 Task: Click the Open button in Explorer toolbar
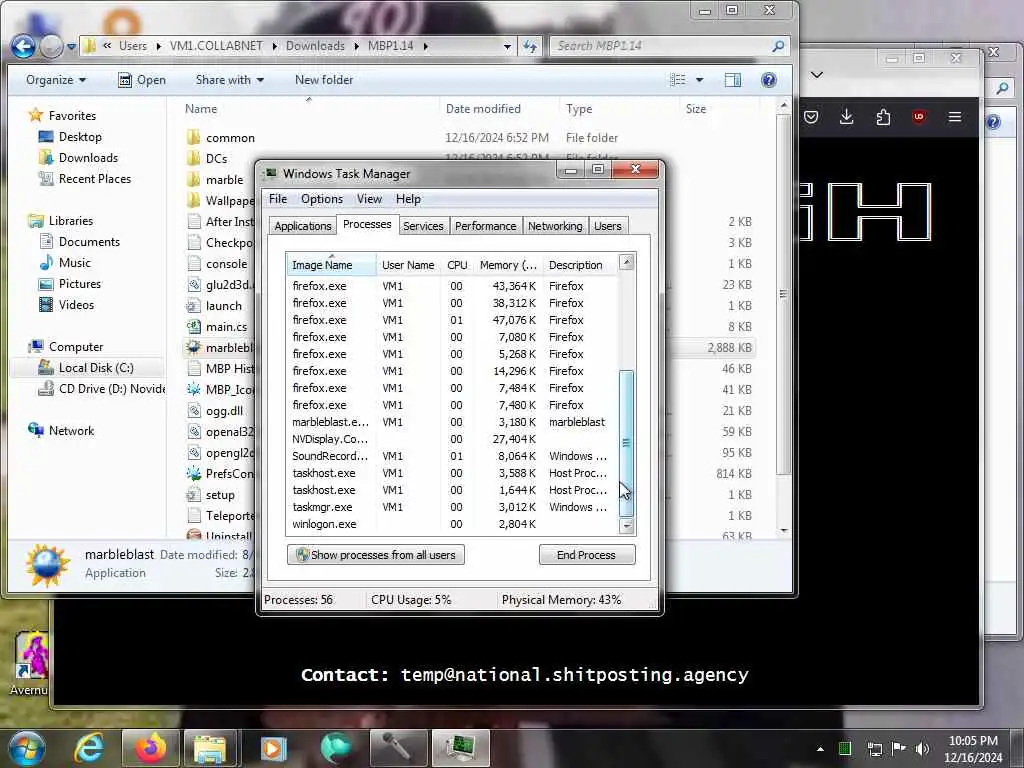pyautogui.click(x=142, y=80)
